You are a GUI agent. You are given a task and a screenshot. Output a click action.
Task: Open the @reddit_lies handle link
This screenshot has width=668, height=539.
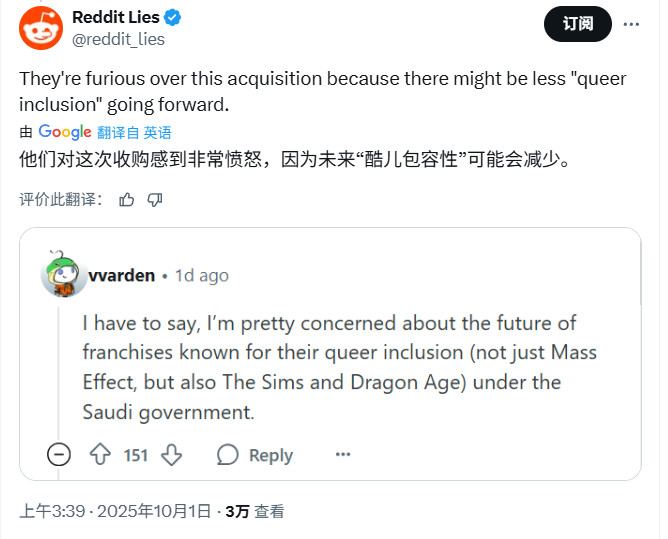tap(119, 40)
